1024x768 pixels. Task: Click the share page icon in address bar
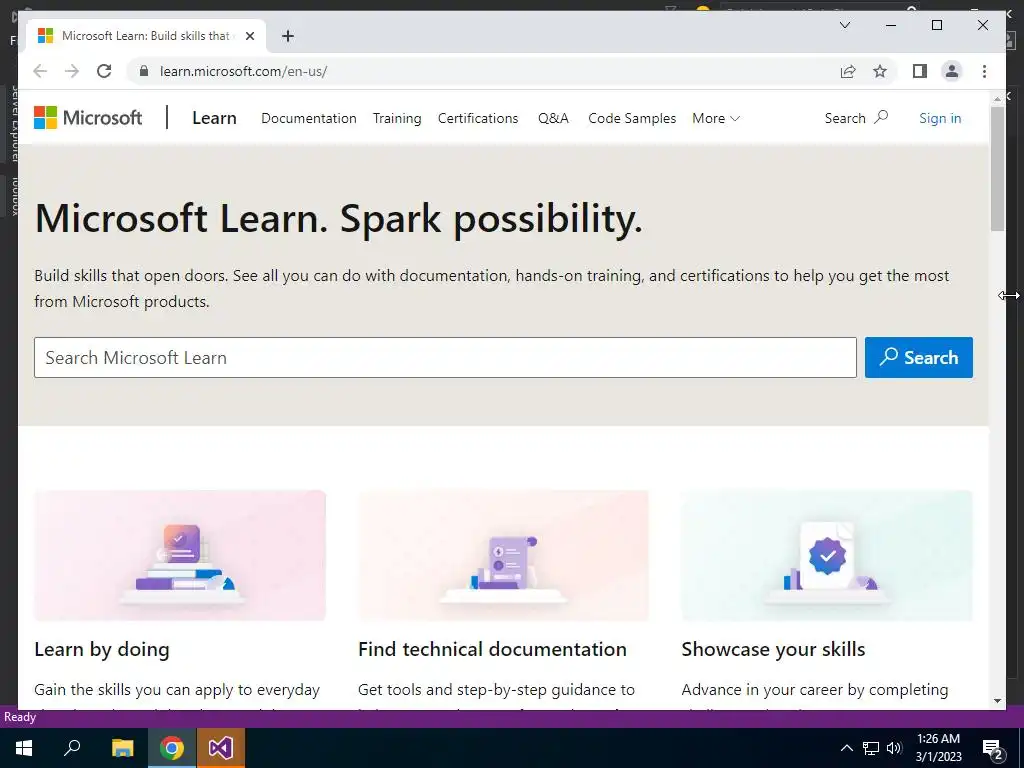(848, 71)
